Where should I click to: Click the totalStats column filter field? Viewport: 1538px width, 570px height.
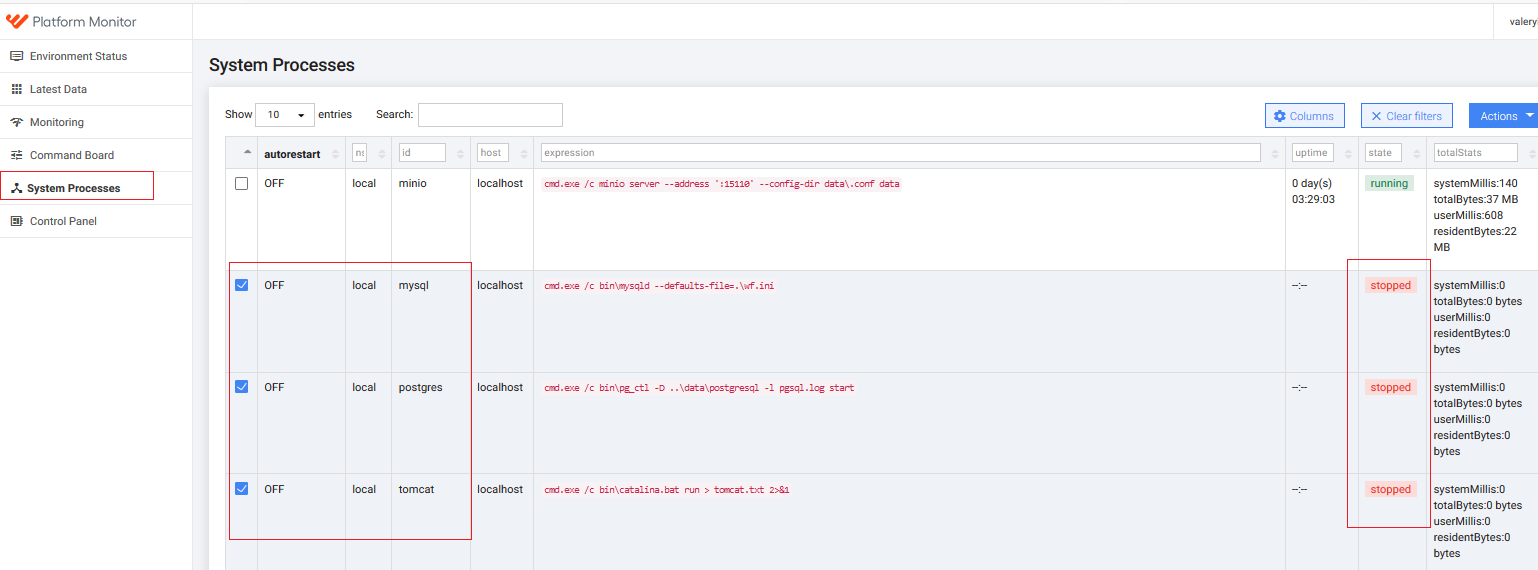[1476, 153]
